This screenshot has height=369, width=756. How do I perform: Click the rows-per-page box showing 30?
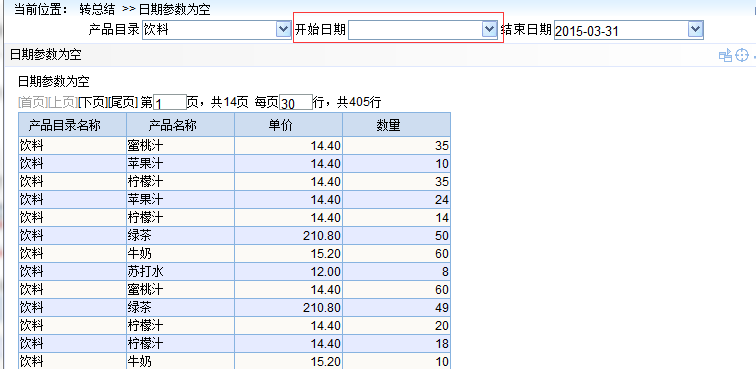[x=296, y=102]
